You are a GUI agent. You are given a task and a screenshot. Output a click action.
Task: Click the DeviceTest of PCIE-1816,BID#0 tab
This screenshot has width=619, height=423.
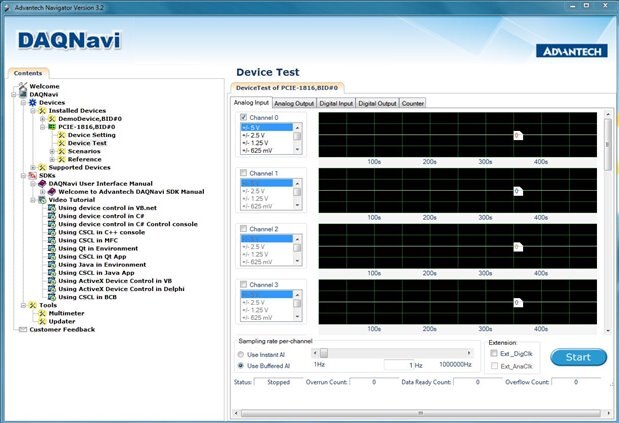pyautogui.click(x=287, y=88)
